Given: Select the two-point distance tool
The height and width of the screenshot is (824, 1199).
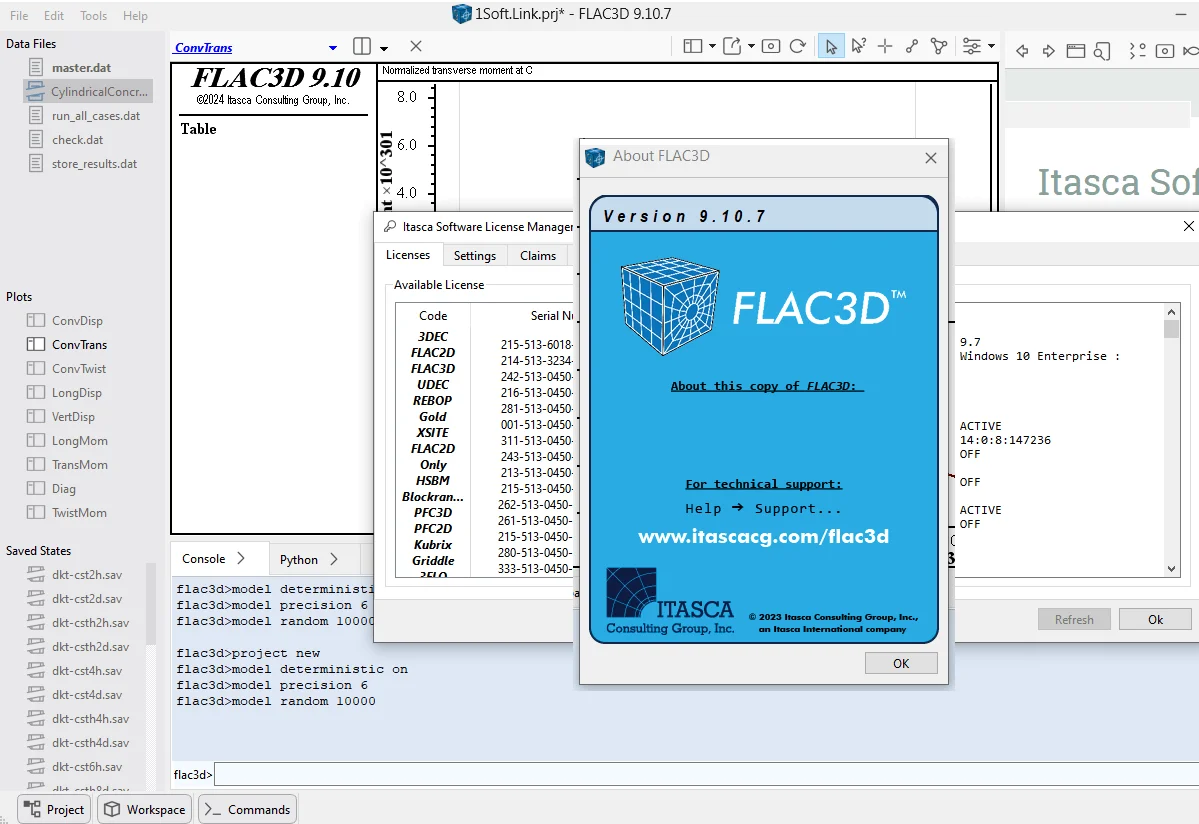Looking at the screenshot, I should [x=911, y=47].
